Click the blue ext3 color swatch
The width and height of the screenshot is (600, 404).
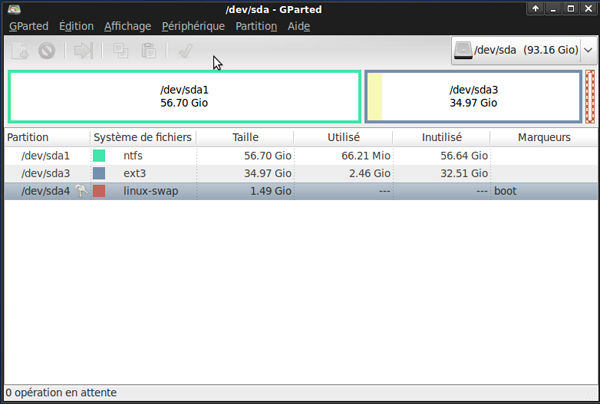pos(99,173)
